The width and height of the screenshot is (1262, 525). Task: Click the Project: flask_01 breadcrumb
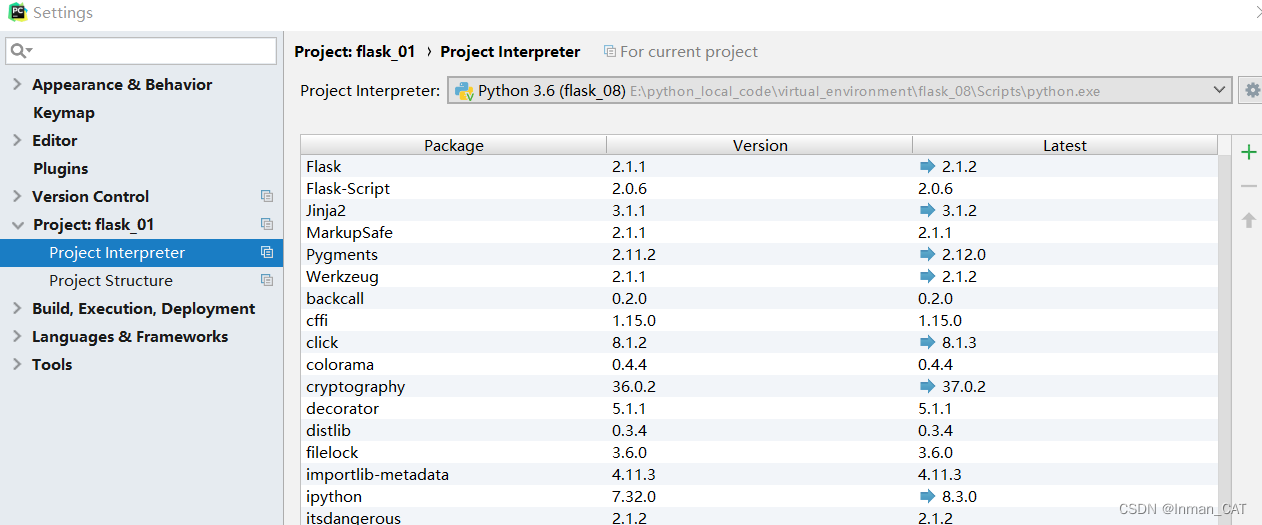coord(354,52)
